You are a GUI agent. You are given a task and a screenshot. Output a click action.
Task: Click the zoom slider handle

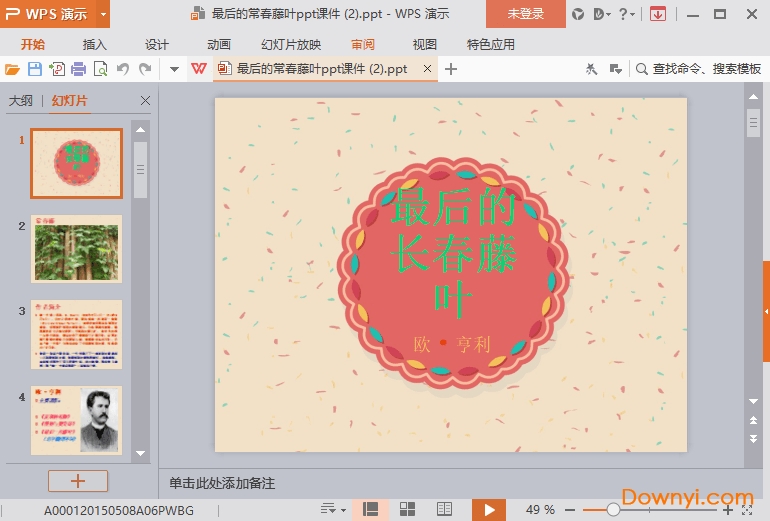[x=613, y=510]
